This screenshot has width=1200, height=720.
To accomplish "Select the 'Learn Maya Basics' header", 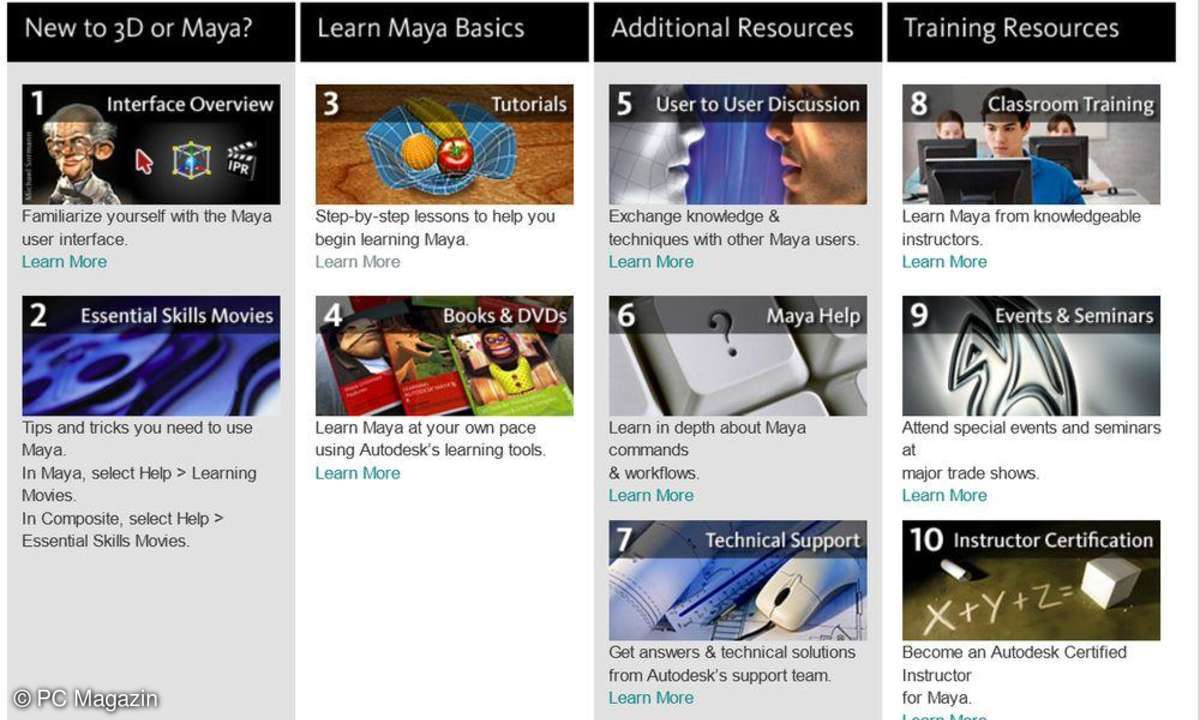I will coord(444,31).
